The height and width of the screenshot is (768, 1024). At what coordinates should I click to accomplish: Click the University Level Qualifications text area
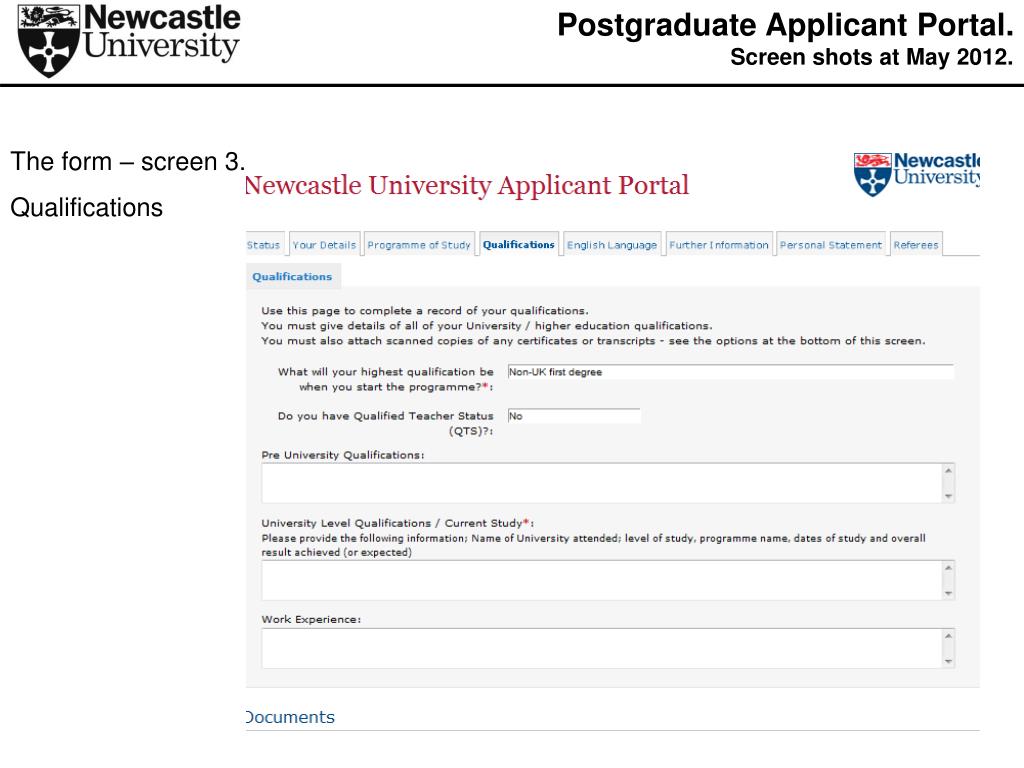[x=601, y=581]
